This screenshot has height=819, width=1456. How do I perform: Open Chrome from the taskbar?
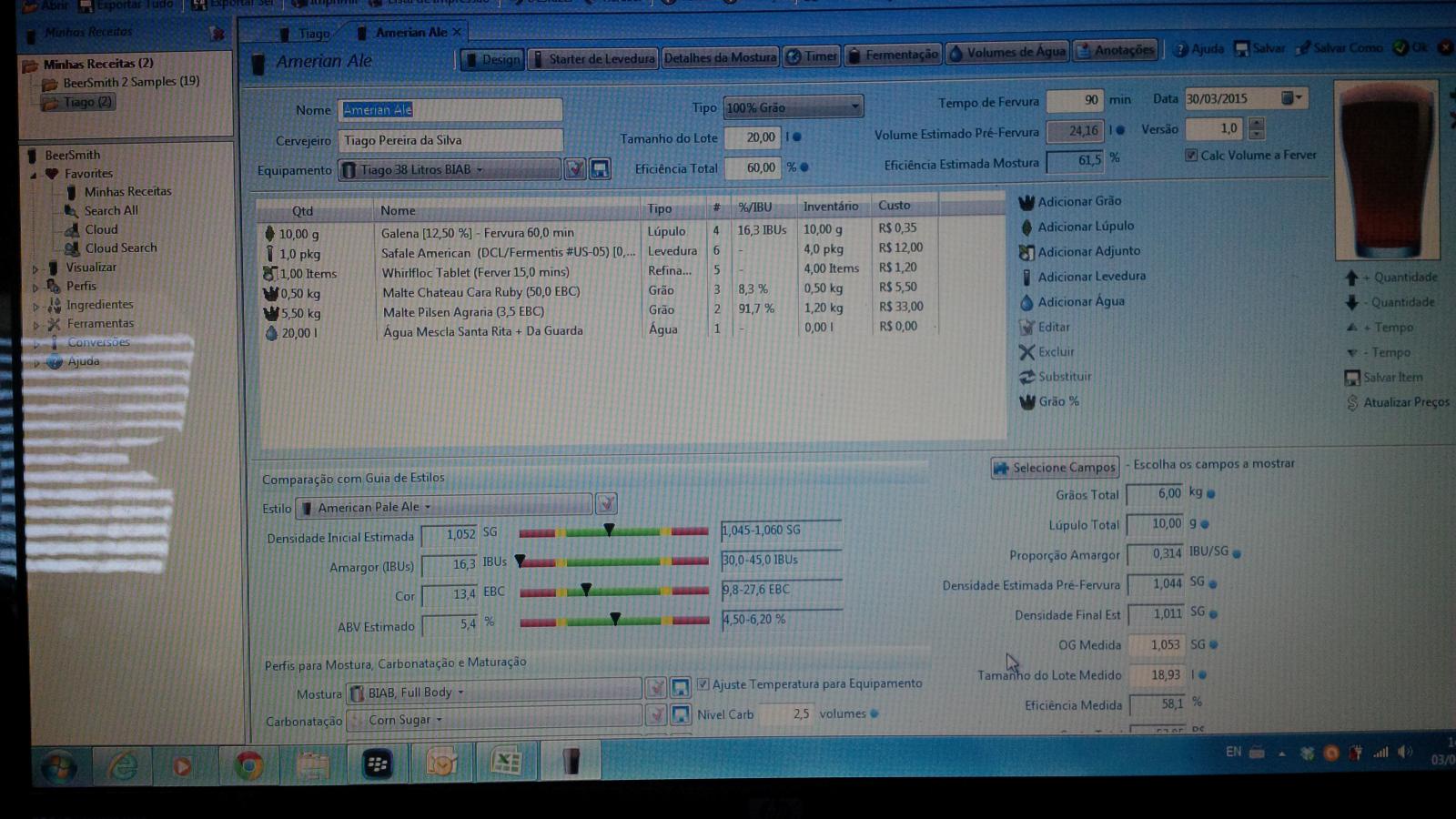[x=247, y=765]
